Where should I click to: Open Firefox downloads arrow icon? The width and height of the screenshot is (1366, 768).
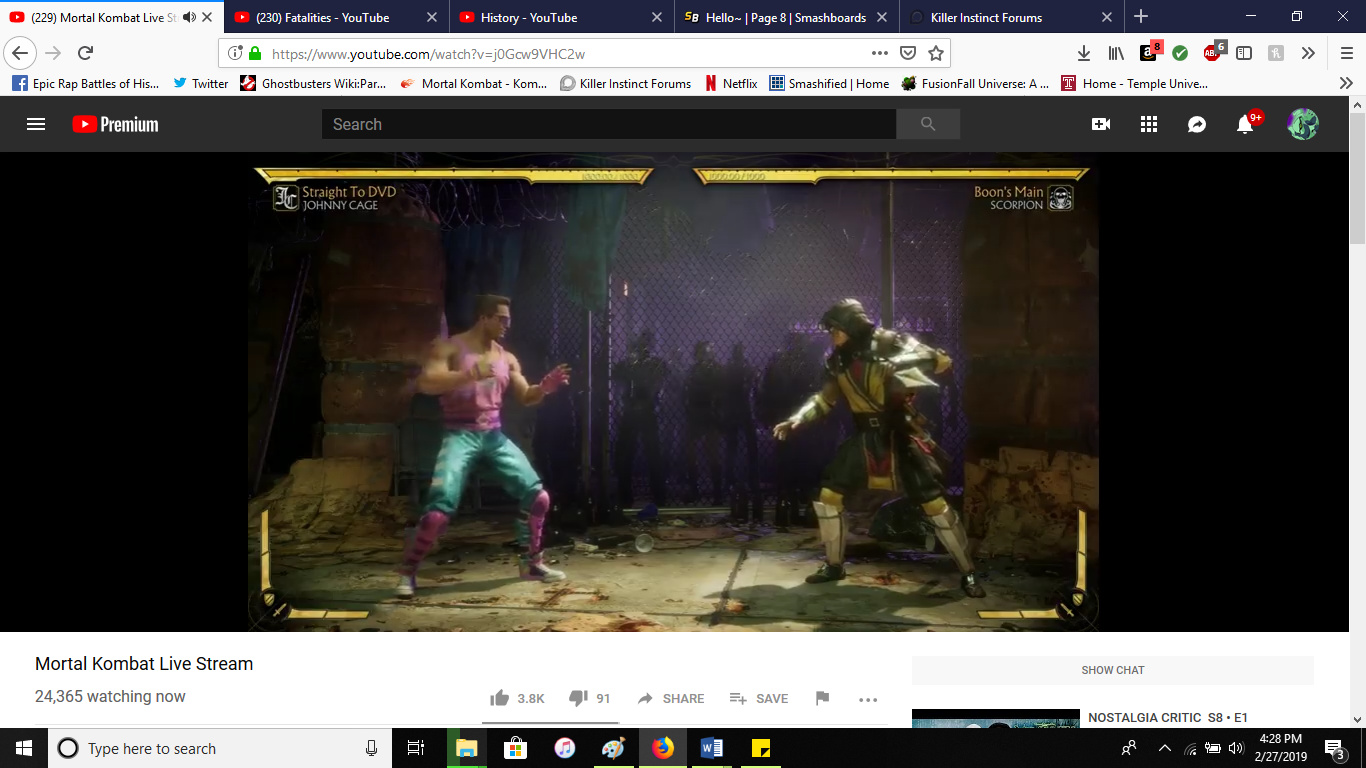1084,53
